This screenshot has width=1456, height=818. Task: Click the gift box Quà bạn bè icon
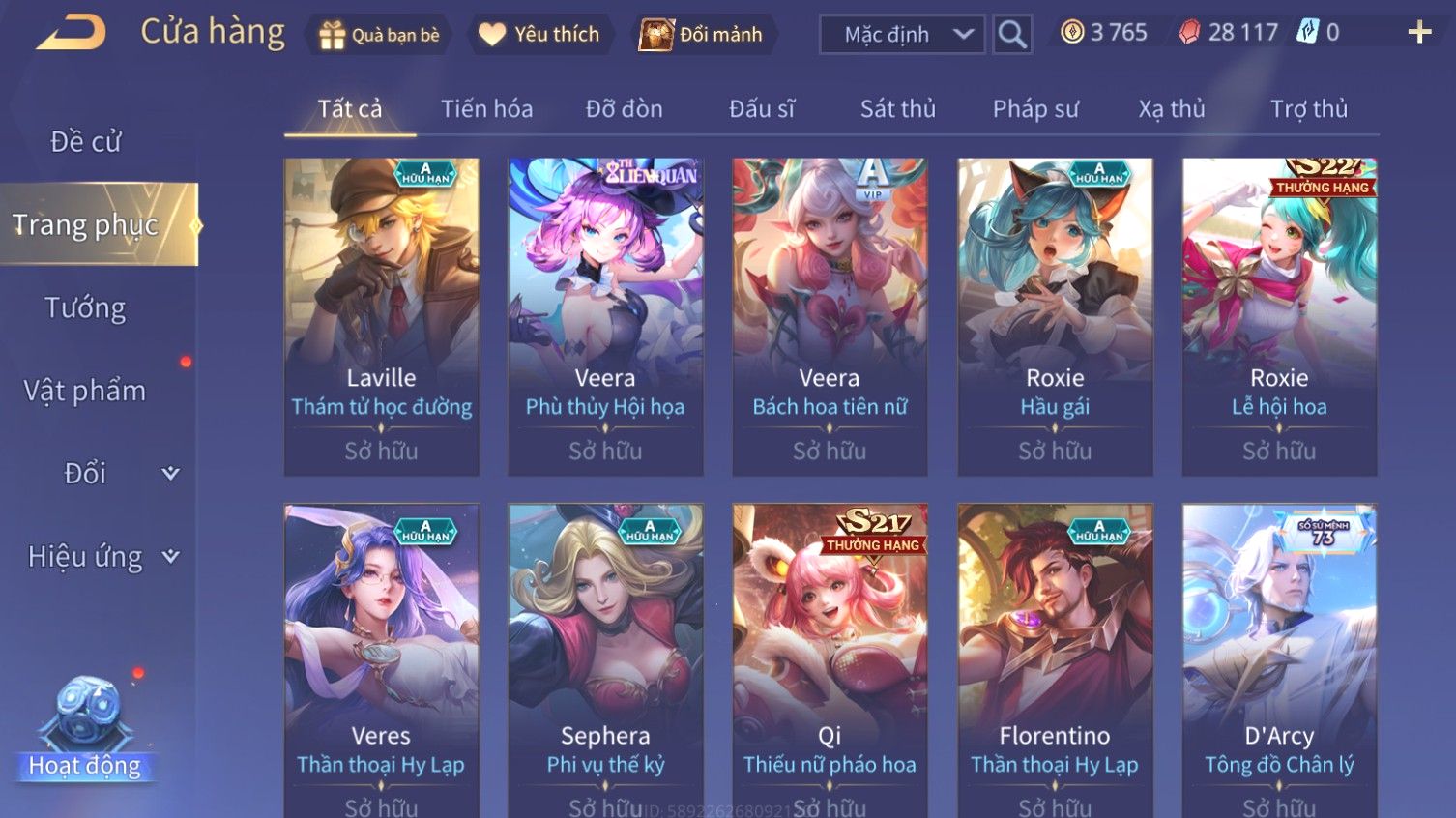coord(333,35)
